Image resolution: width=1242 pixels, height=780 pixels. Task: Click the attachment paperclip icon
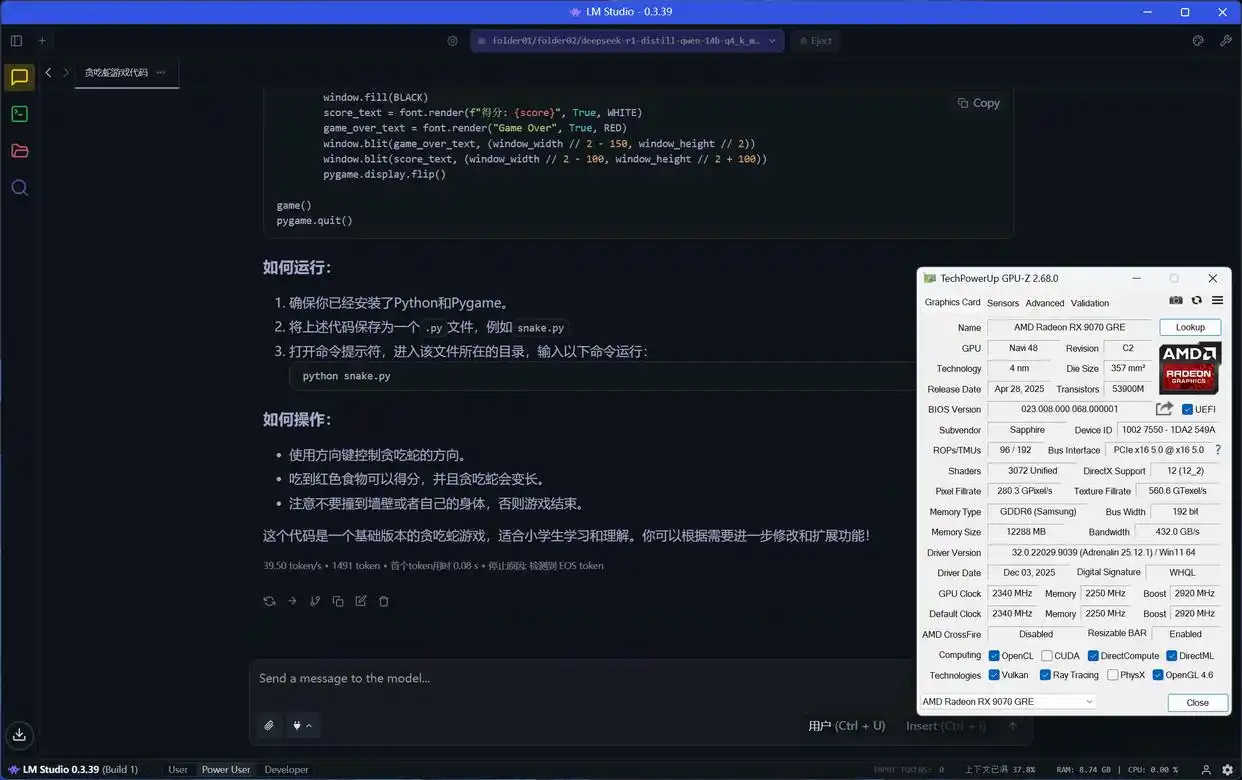(268, 724)
